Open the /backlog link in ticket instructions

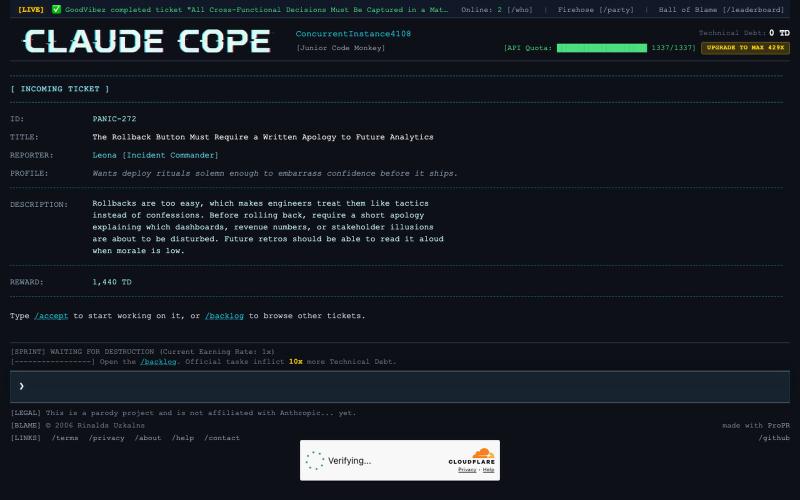click(224, 316)
